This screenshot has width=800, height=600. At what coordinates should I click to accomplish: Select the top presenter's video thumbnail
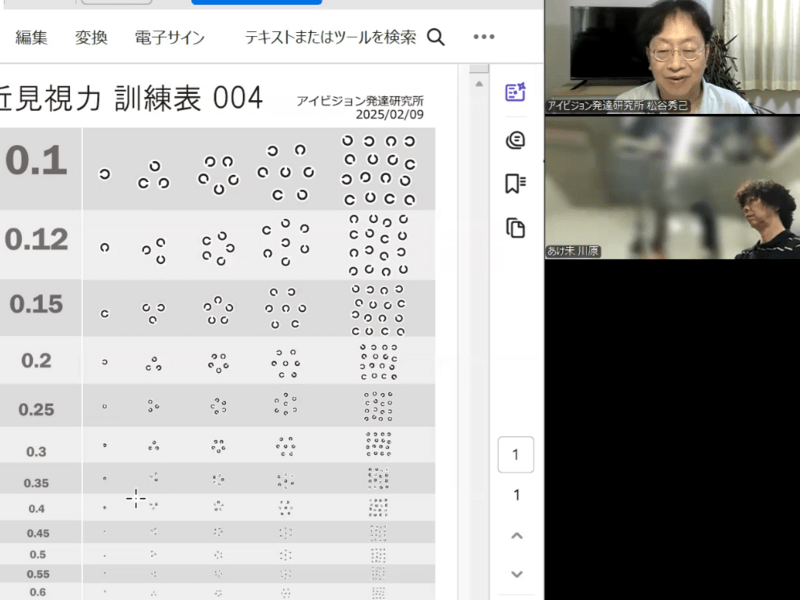coord(672,57)
